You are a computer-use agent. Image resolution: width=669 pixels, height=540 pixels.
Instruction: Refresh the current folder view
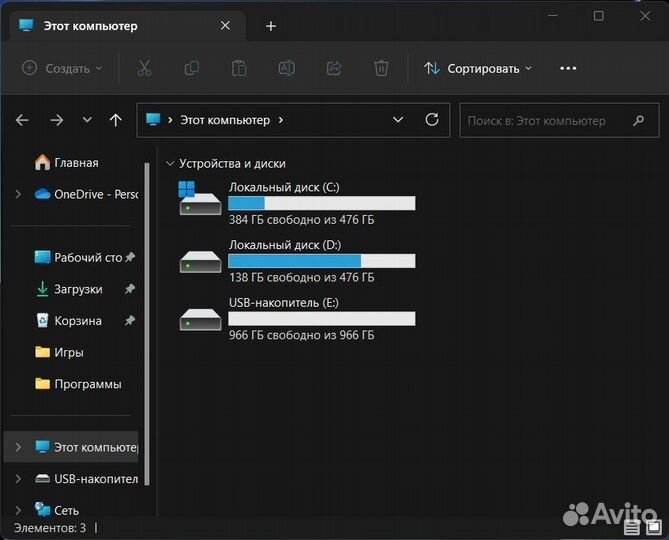coord(432,119)
